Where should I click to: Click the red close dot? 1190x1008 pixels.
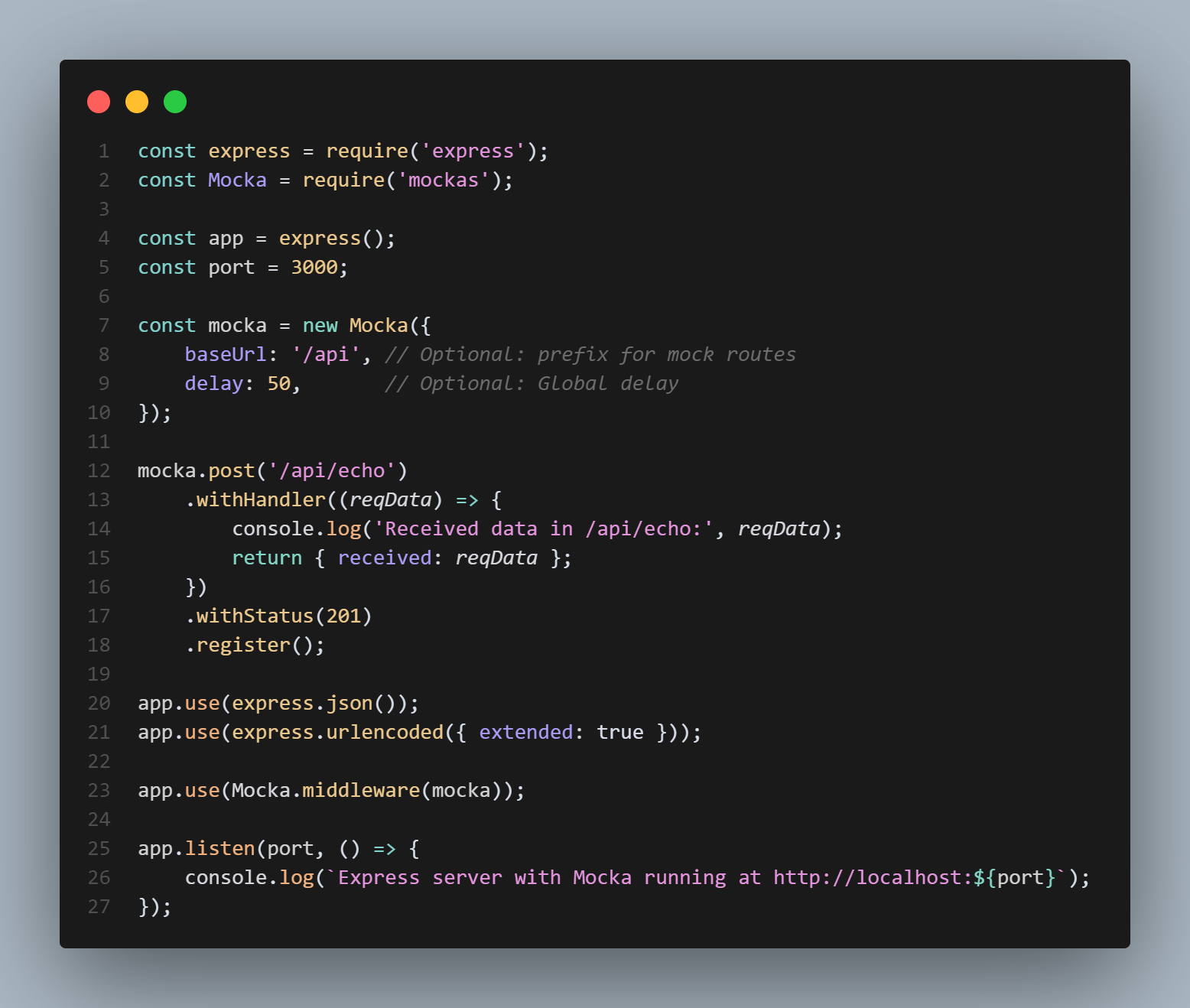(x=99, y=102)
